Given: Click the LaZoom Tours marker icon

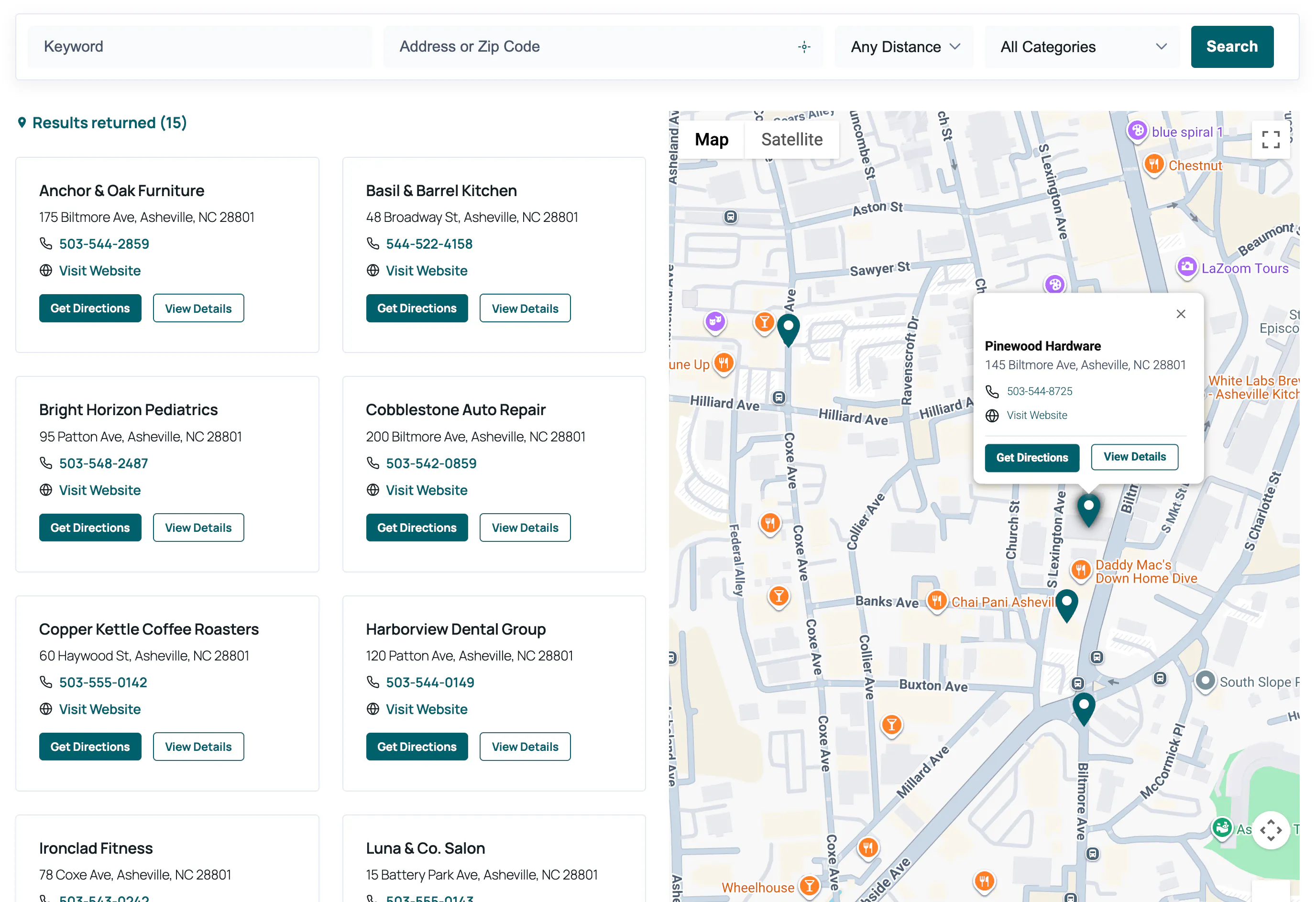Looking at the screenshot, I should click(1187, 267).
